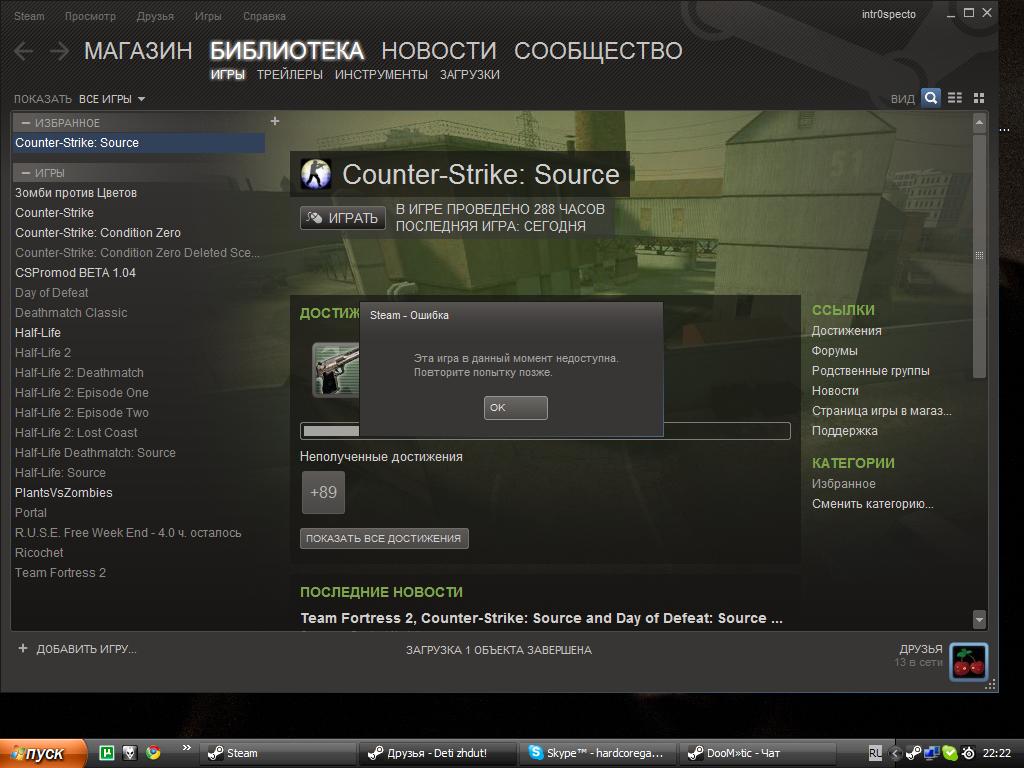Open the ВСЕ ИГРЫ filter dropdown
Viewport: 1024px width, 768px height.
click(112, 99)
